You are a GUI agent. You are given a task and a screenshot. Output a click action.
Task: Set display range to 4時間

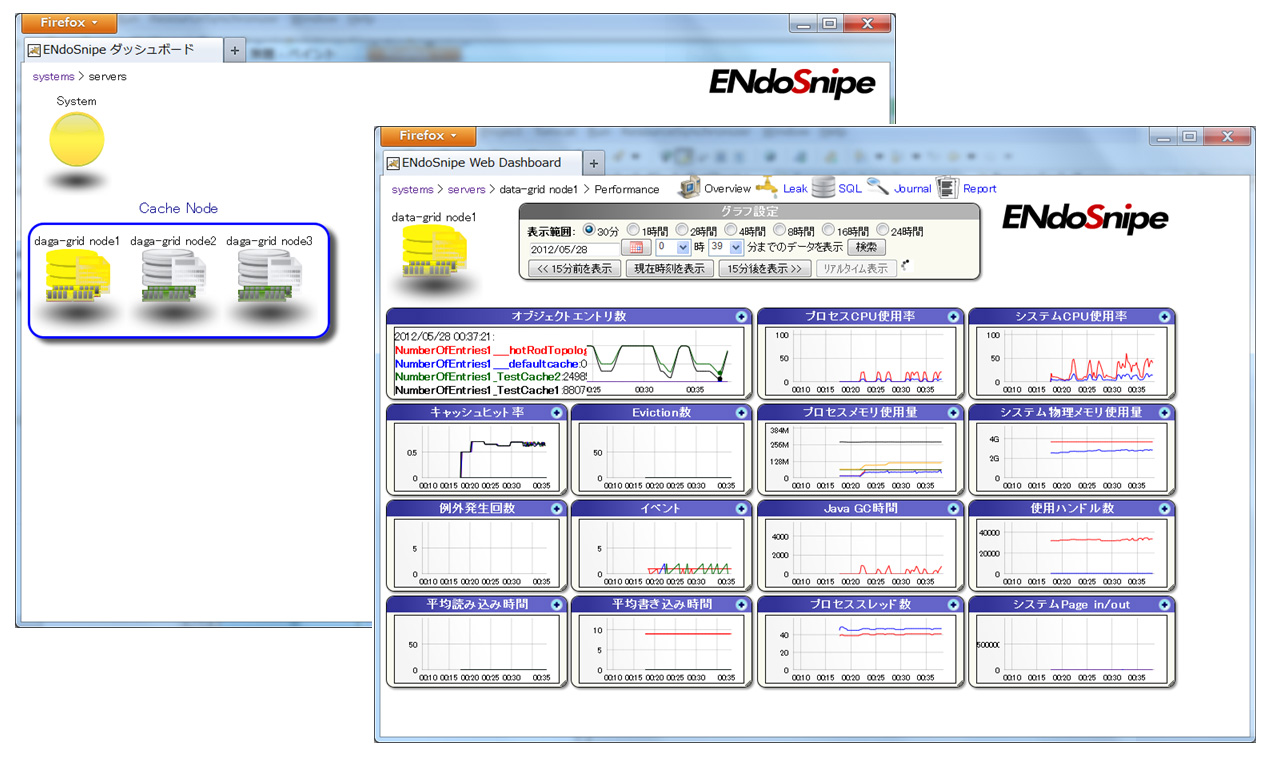click(732, 230)
